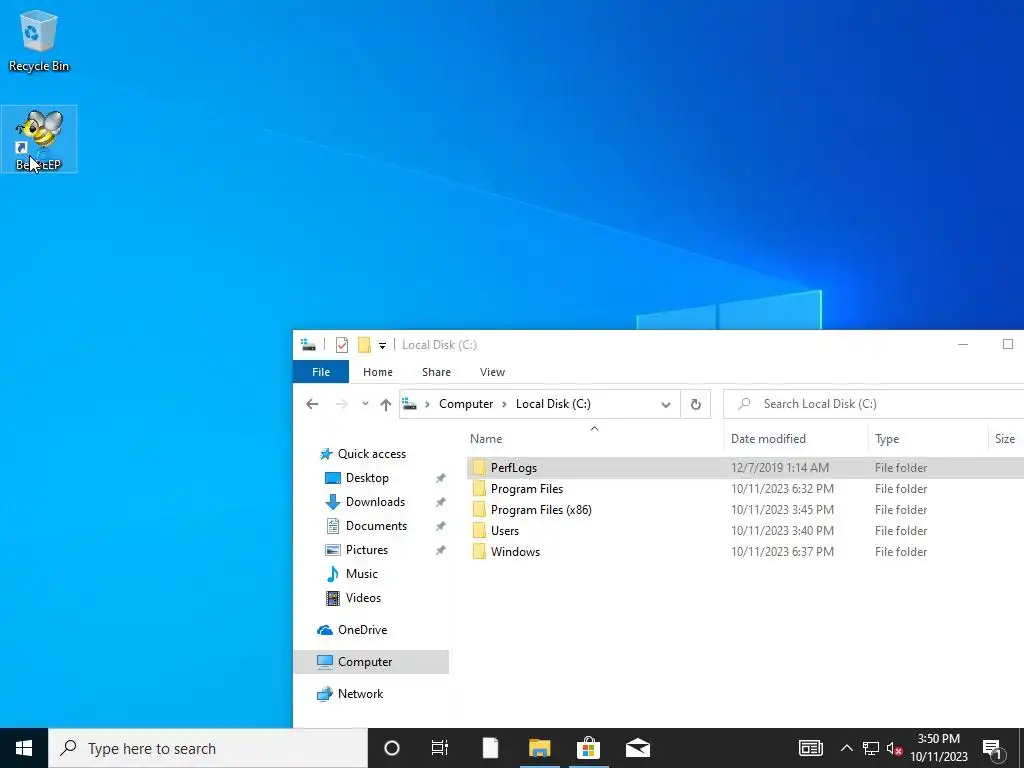Expand chevron between Computer and Local Disk
1024x768 pixels.
[x=504, y=404]
